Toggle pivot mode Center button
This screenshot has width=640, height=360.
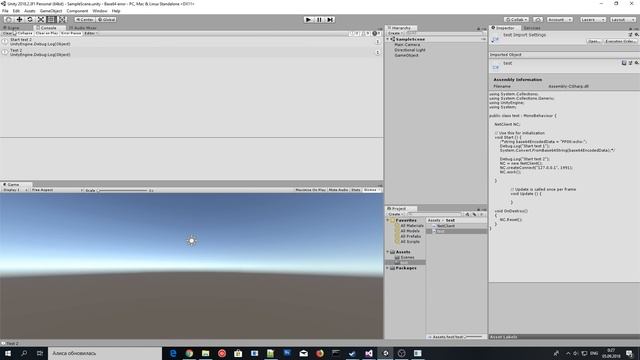(x=85, y=20)
